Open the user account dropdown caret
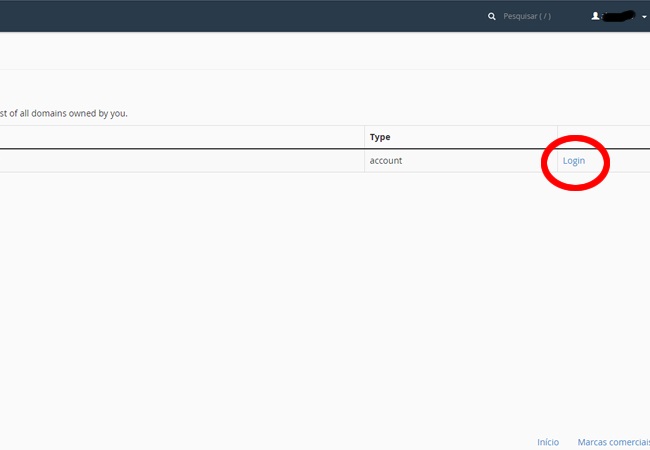The height and width of the screenshot is (450, 650). 644,17
